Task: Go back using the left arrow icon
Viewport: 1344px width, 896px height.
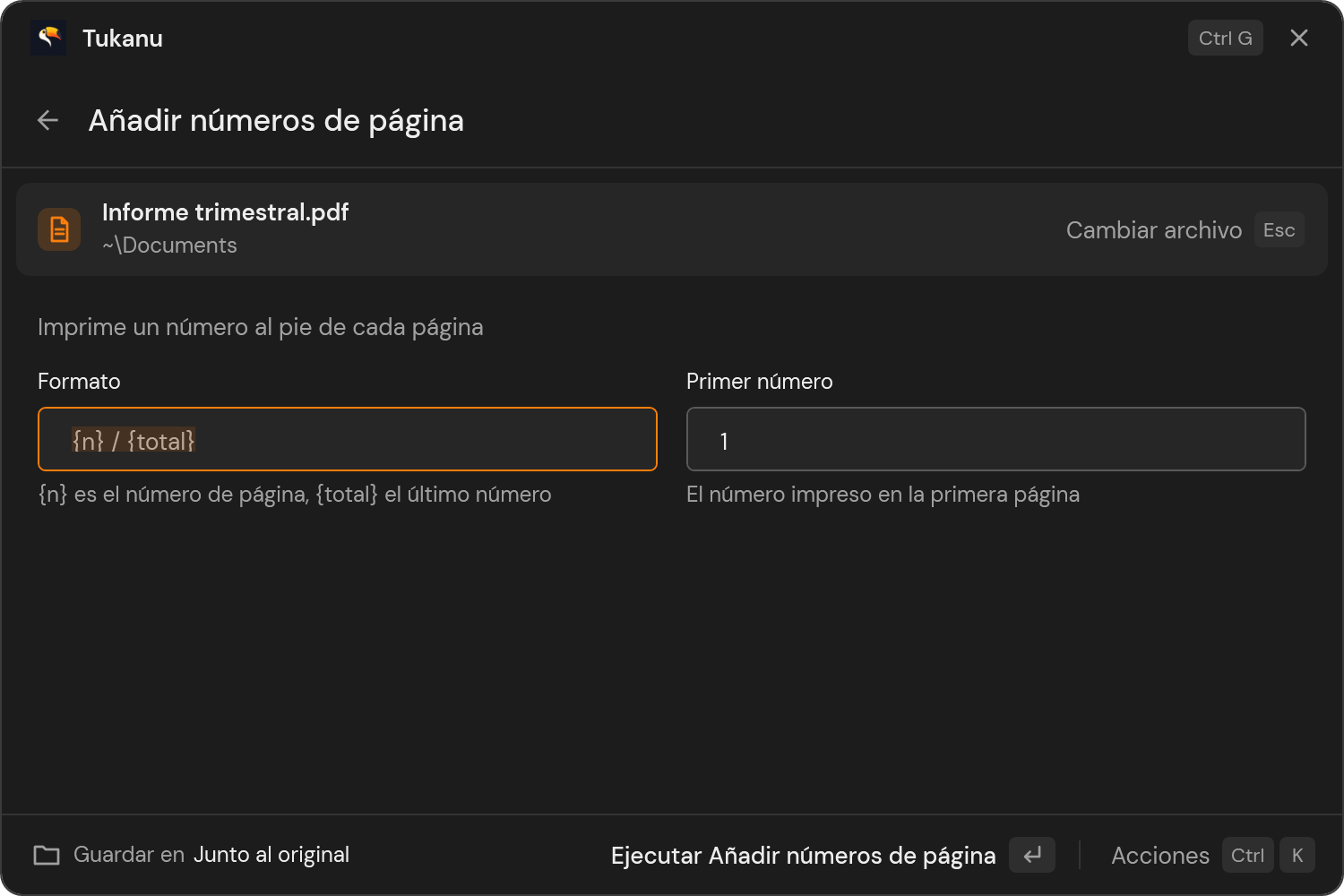Action: pyautogui.click(x=47, y=120)
